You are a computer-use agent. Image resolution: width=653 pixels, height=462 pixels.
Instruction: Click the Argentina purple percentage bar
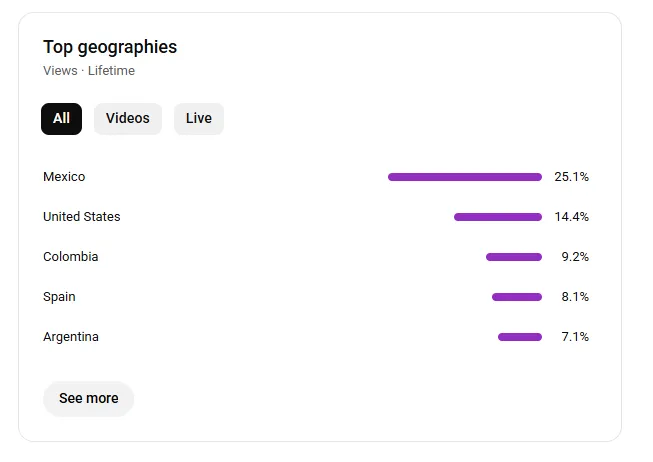(520, 337)
